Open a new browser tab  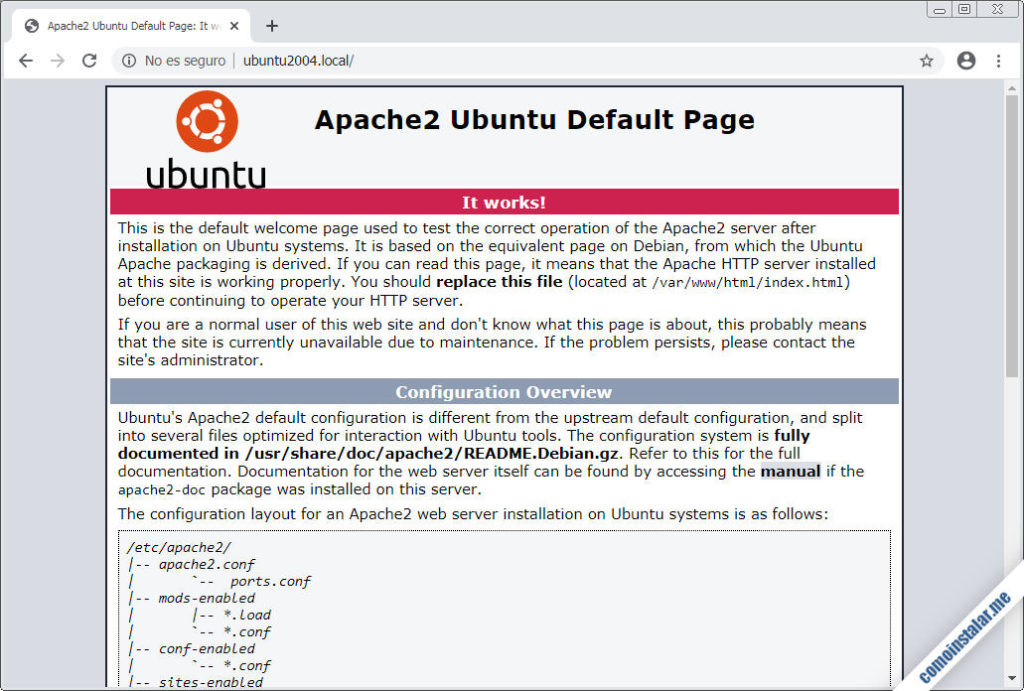(271, 26)
